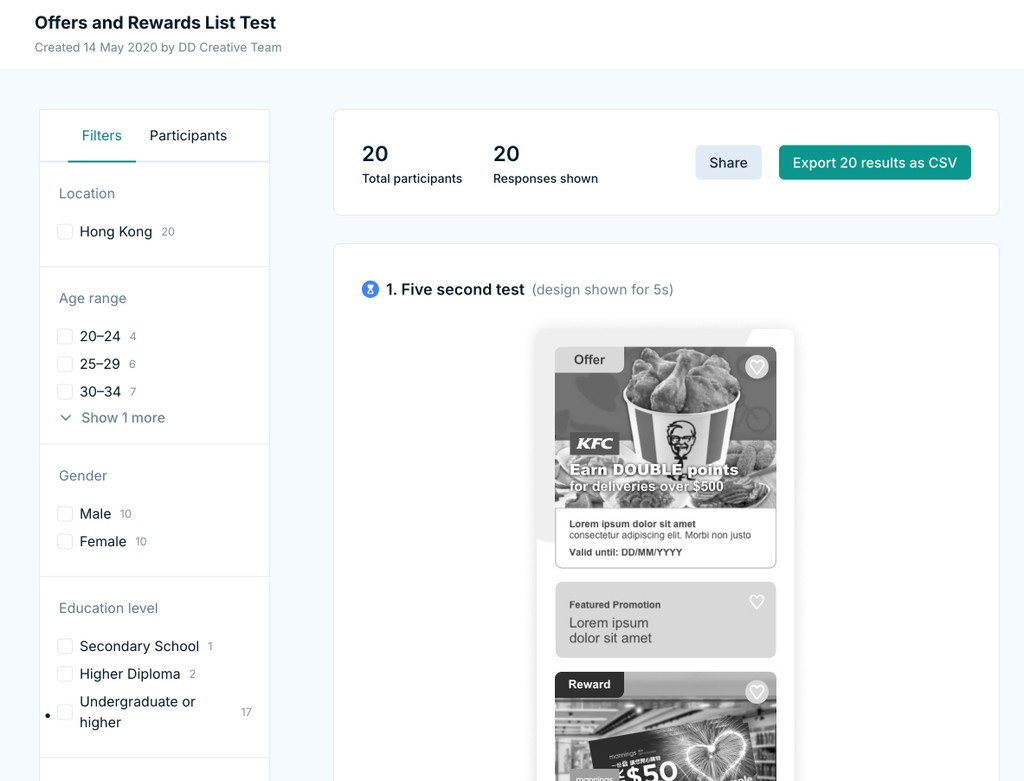Check the 25–29 age range filter

click(65, 364)
